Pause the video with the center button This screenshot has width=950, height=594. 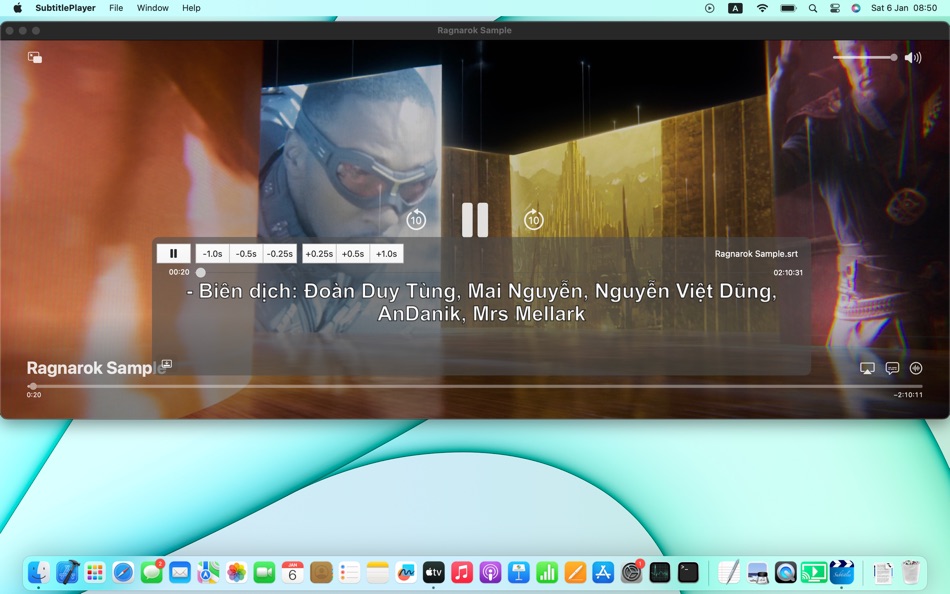tap(475, 218)
